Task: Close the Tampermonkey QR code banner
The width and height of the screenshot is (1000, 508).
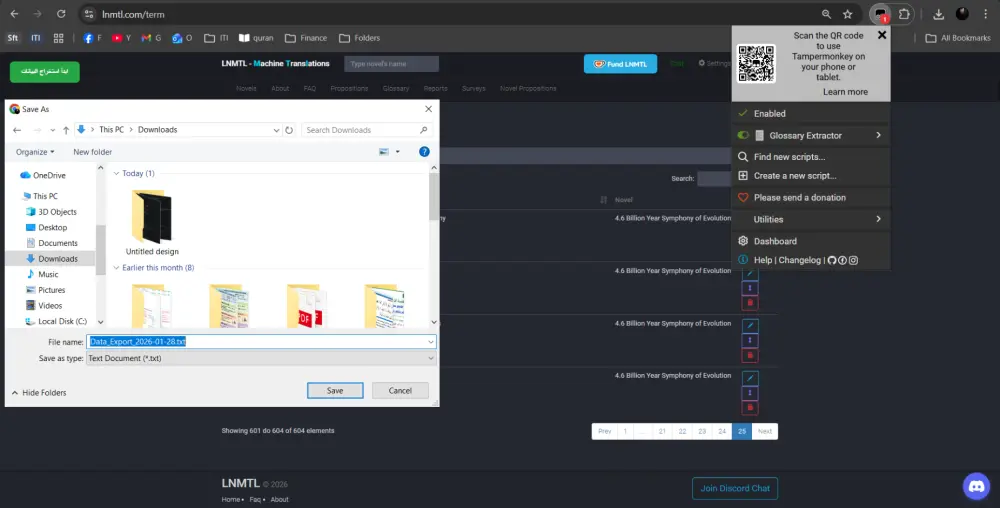Action: coord(882,35)
